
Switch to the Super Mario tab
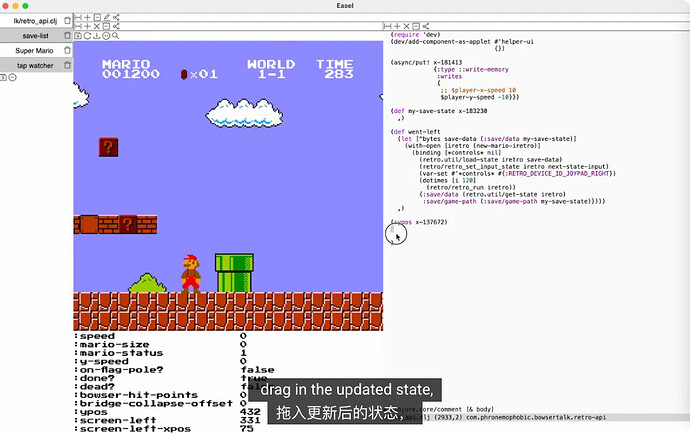tap(35, 50)
